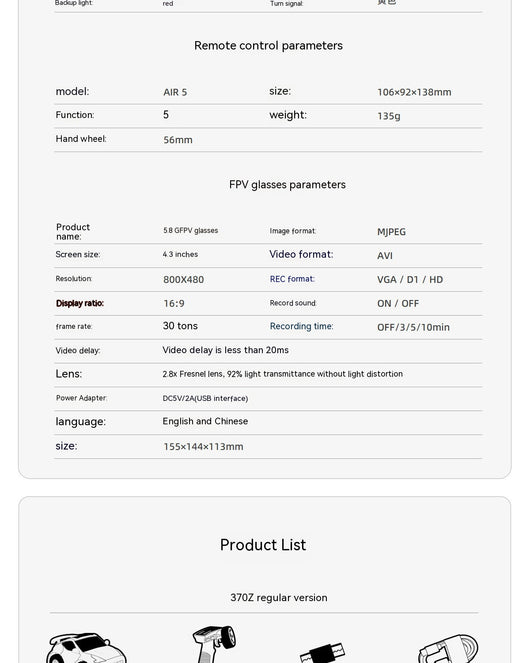
Task: Click the Product List heading
Action: (263, 545)
